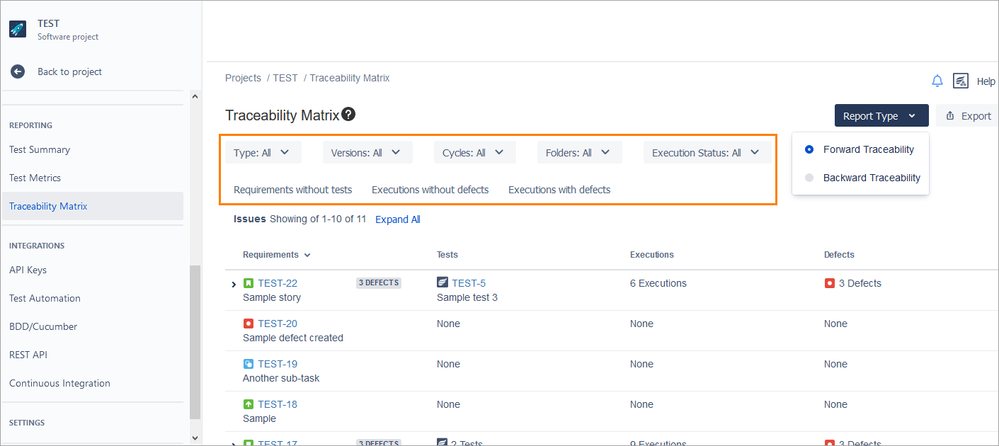Click the icon left of Help
The height and width of the screenshot is (446, 999).
(x=960, y=81)
